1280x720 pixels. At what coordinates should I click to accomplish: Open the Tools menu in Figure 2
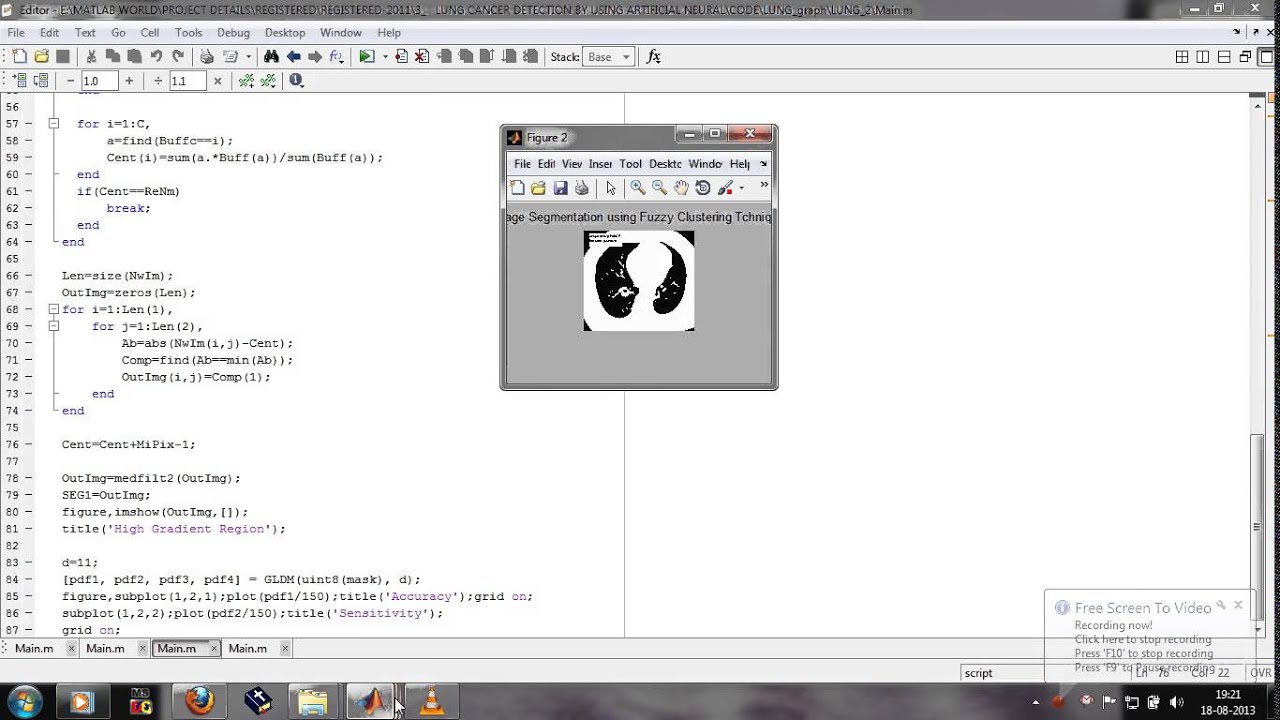(x=630, y=164)
